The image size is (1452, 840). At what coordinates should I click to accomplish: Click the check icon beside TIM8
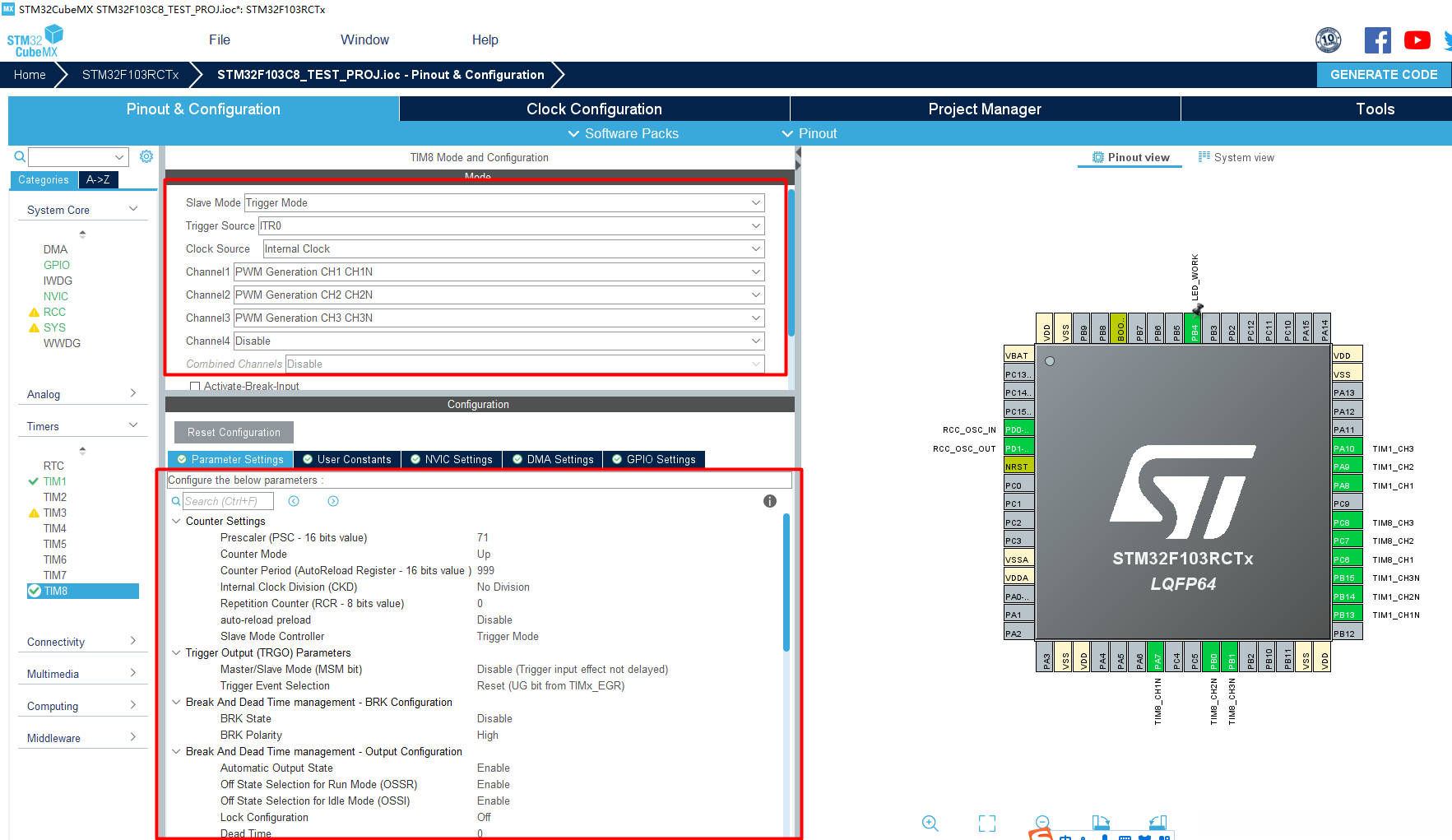point(35,591)
